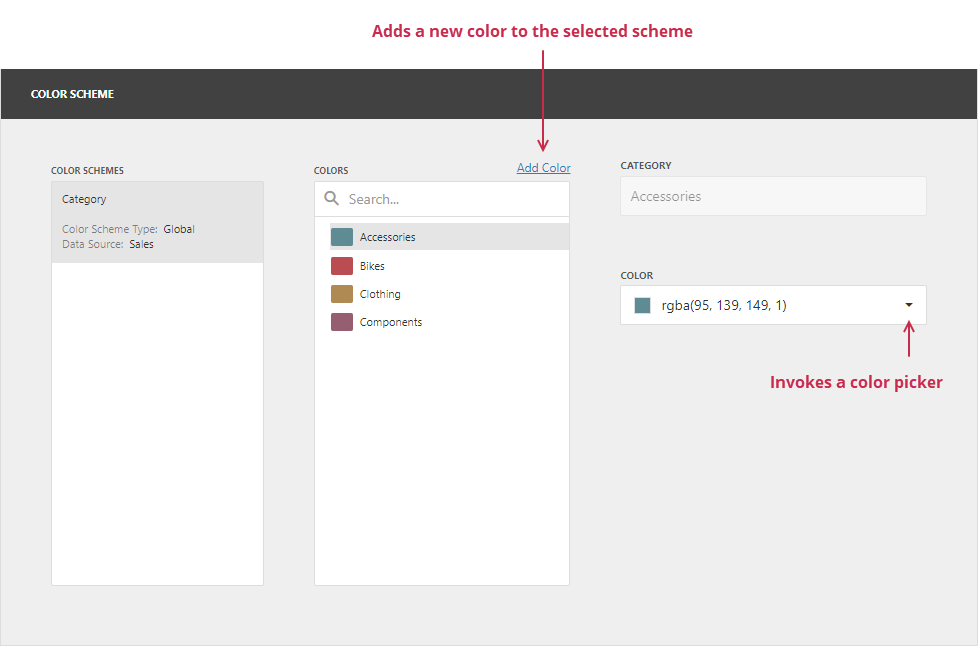Click the search magnifier icon in Colors panel
Viewport: 978px width, 646px height.
(x=332, y=198)
